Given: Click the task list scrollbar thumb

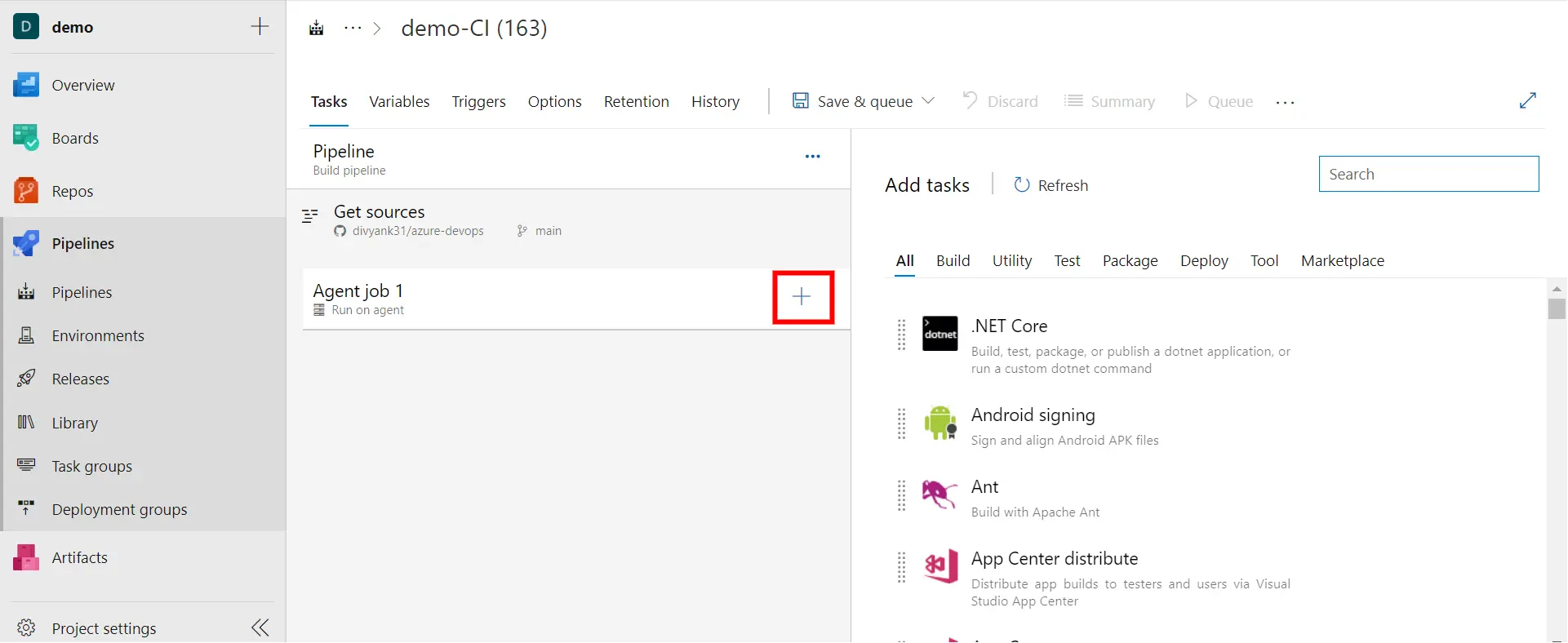Looking at the screenshot, I should pyautogui.click(x=1557, y=309).
